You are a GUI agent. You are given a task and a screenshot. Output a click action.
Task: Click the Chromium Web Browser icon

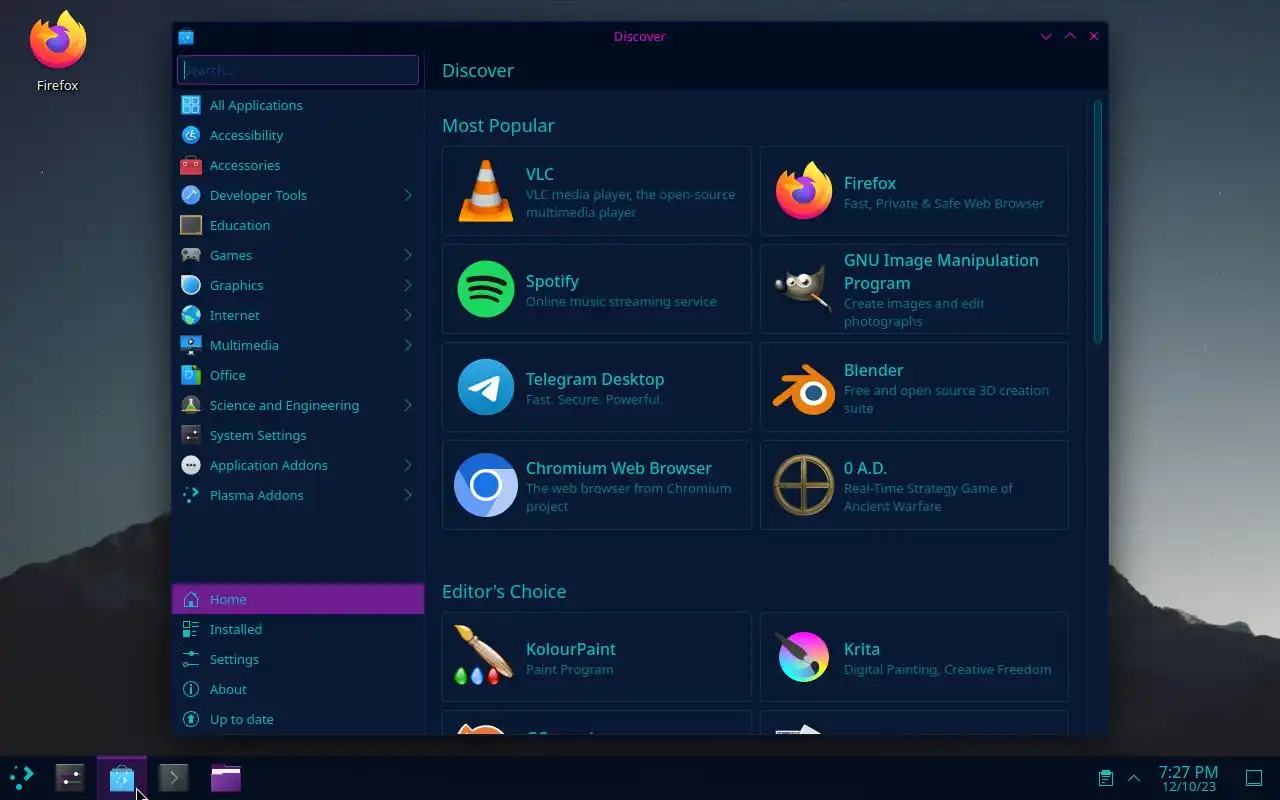point(486,485)
